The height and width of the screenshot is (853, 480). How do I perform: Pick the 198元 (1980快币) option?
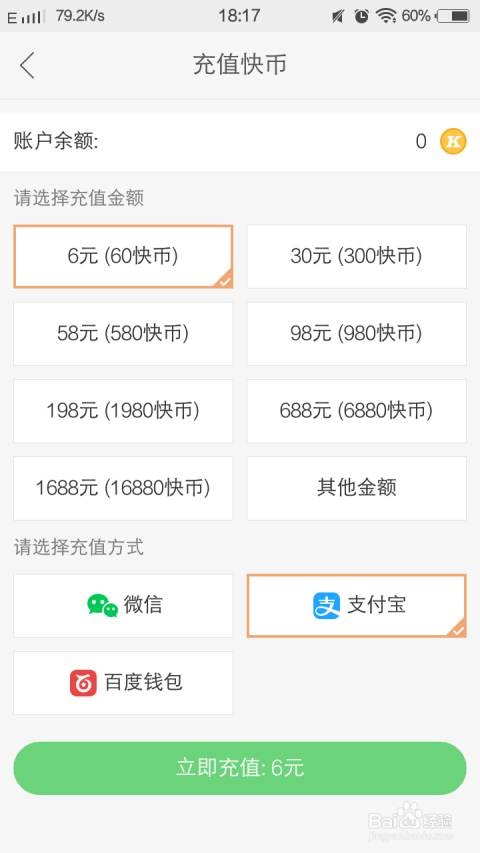pyautogui.click(x=123, y=411)
